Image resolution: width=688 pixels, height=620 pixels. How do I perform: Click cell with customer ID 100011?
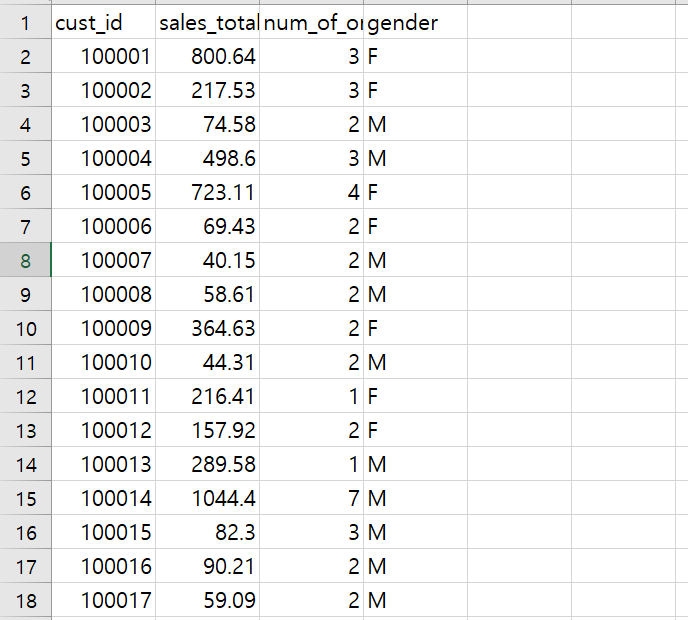tap(104, 396)
